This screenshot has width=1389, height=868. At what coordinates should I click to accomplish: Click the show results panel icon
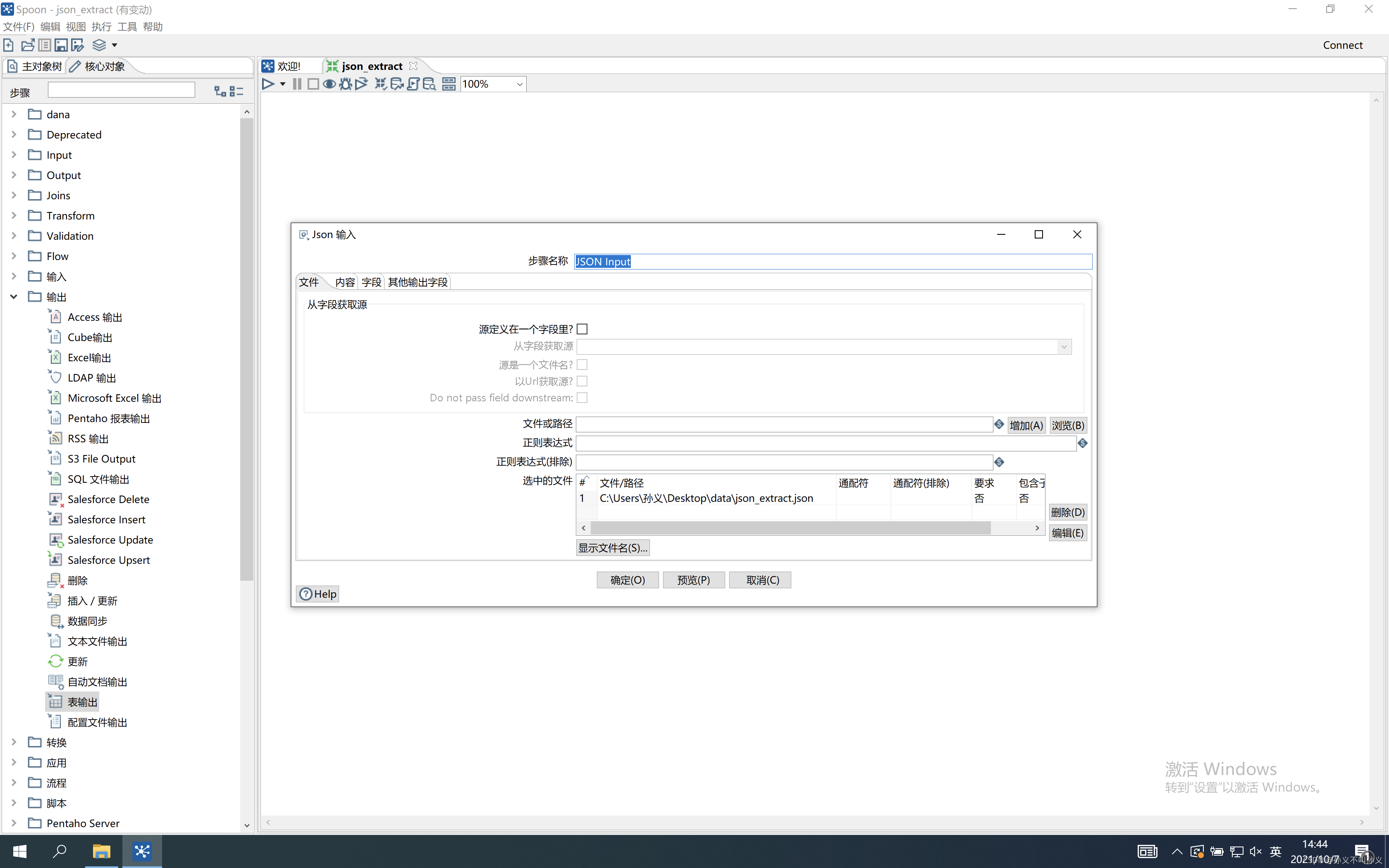[449, 84]
